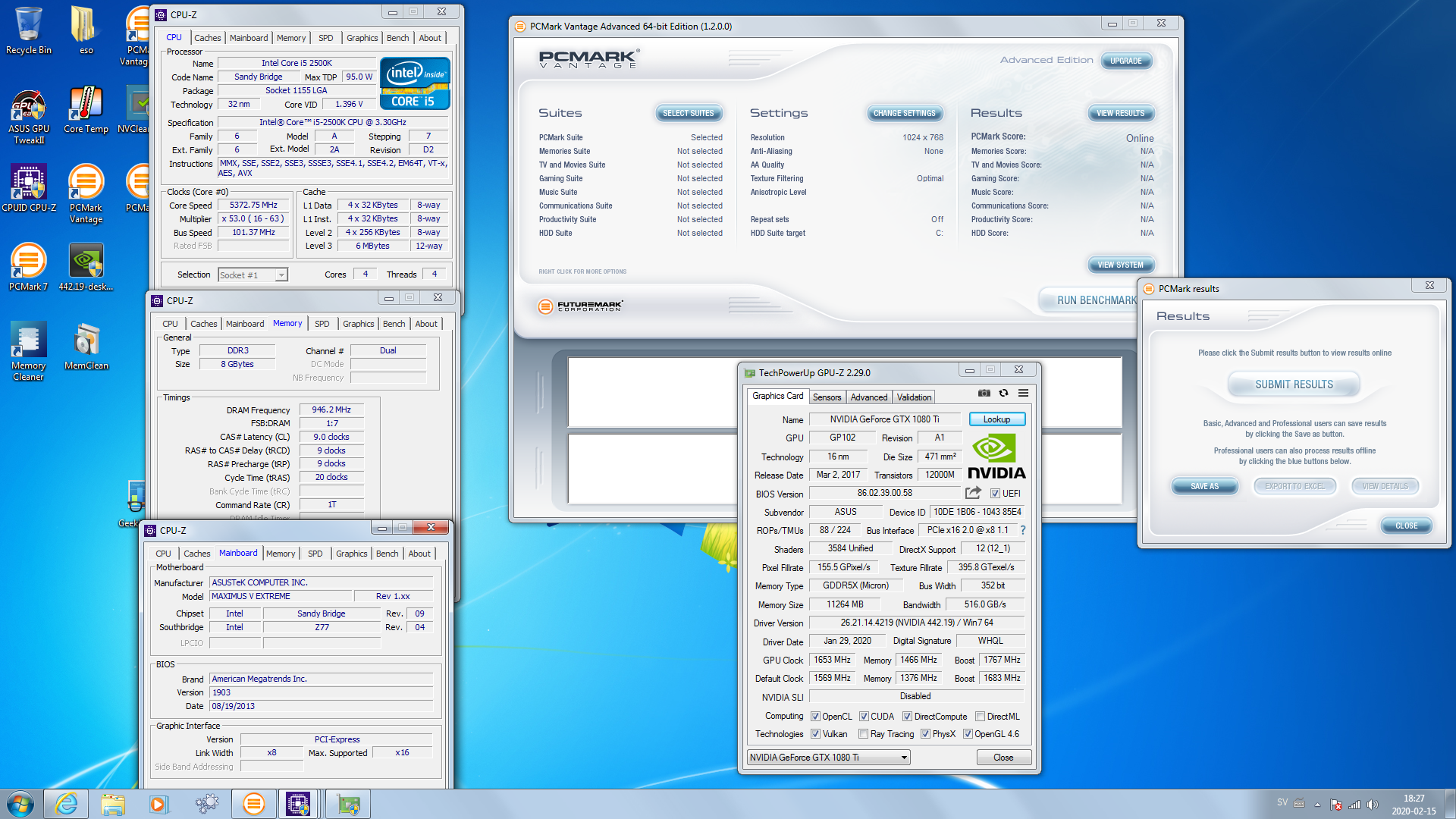Click SELECT SUITES in PCMark Vantage

[688, 114]
